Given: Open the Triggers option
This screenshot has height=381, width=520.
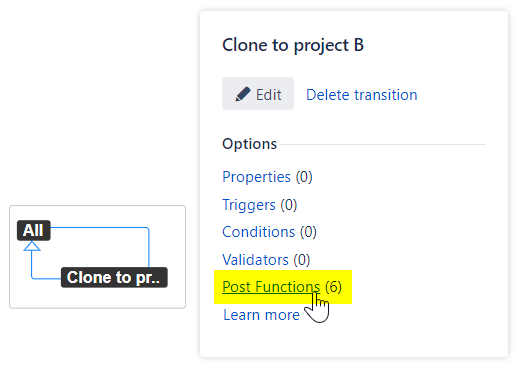Looking at the screenshot, I should point(249,205).
